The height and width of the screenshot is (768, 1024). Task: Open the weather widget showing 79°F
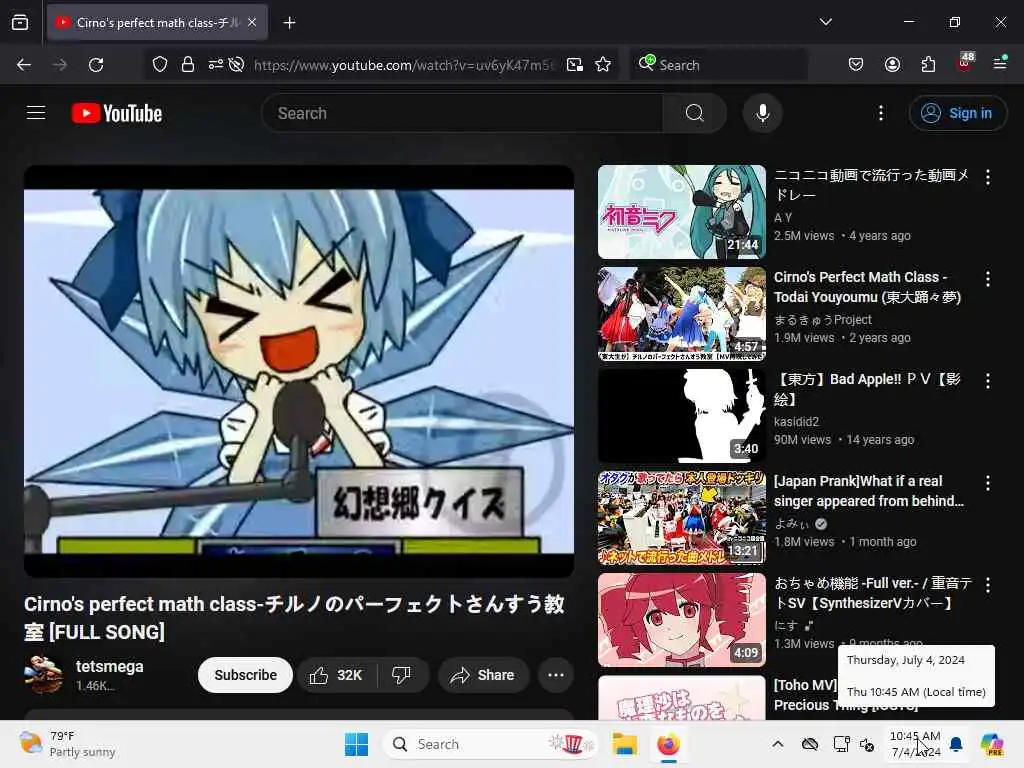(x=67, y=744)
